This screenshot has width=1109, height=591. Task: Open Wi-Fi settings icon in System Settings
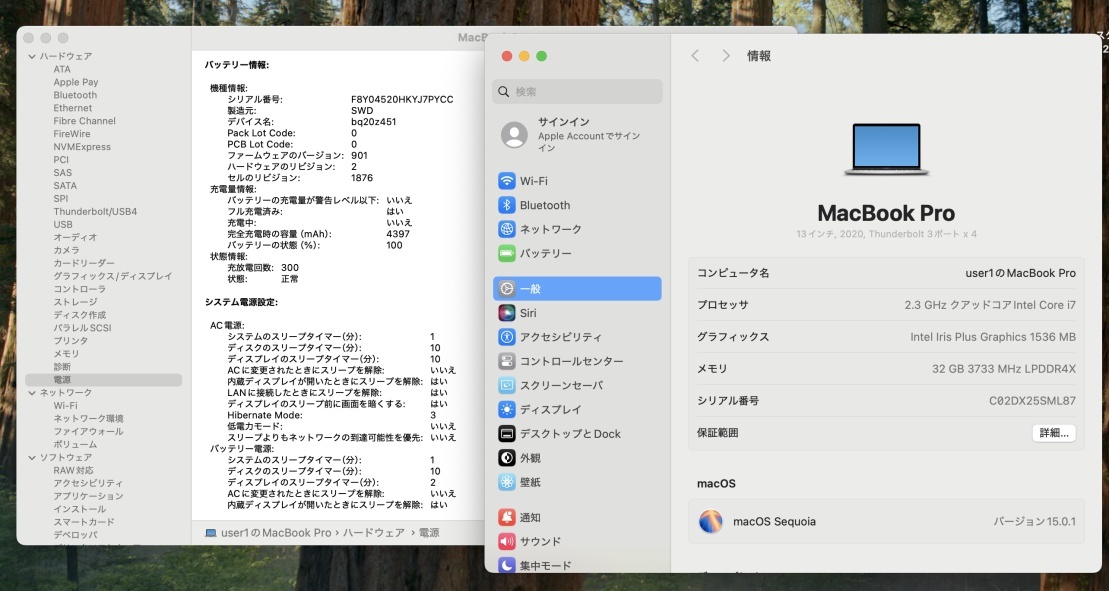coord(506,181)
